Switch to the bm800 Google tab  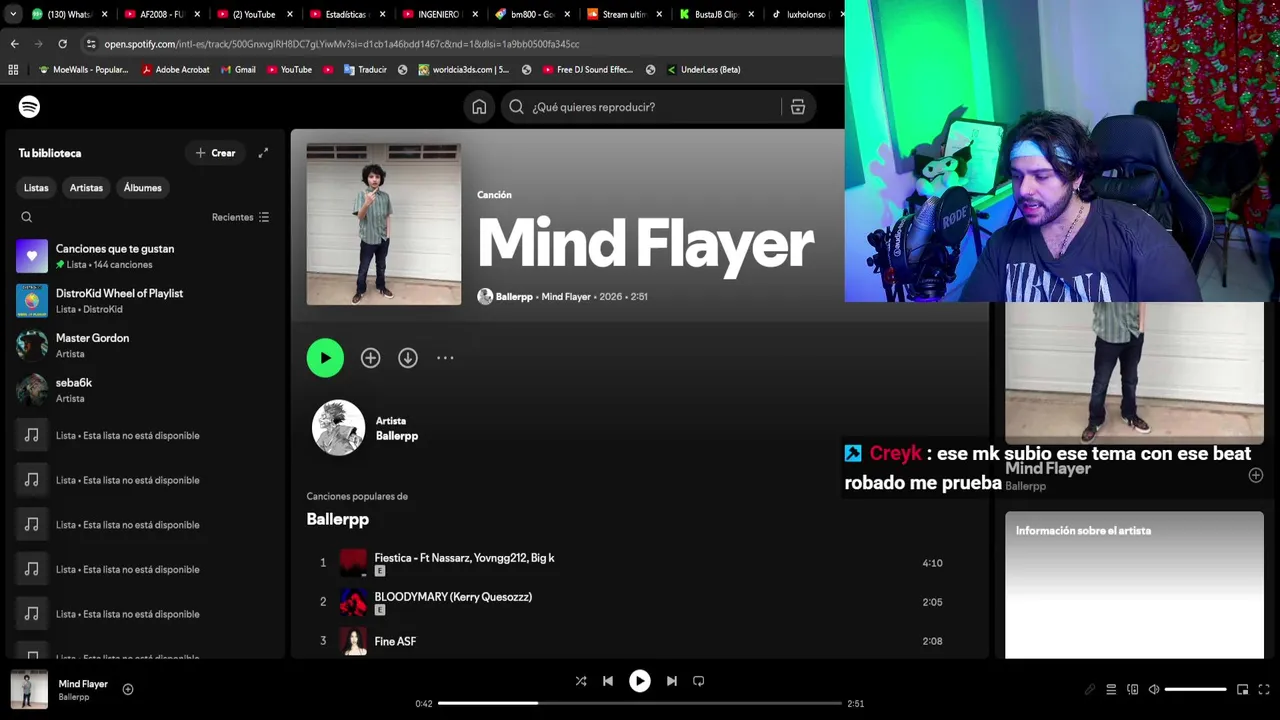(530, 14)
